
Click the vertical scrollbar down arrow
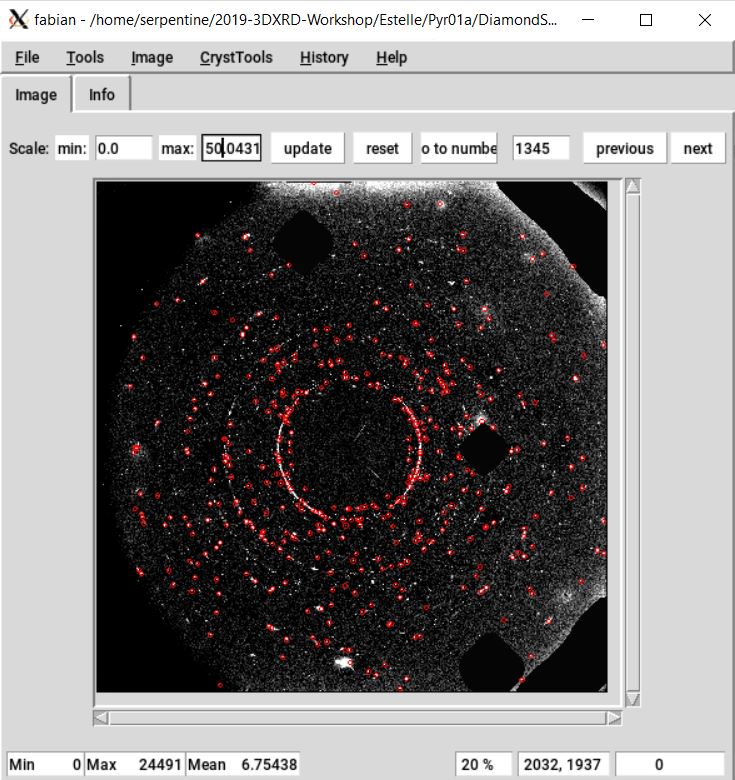pyautogui.click(x=632, y=698)
